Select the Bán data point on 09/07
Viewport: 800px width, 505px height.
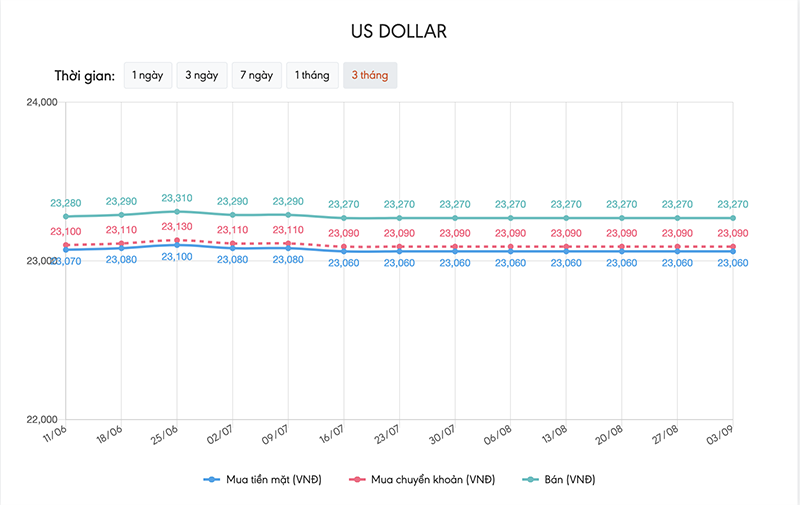pos(288,214)
